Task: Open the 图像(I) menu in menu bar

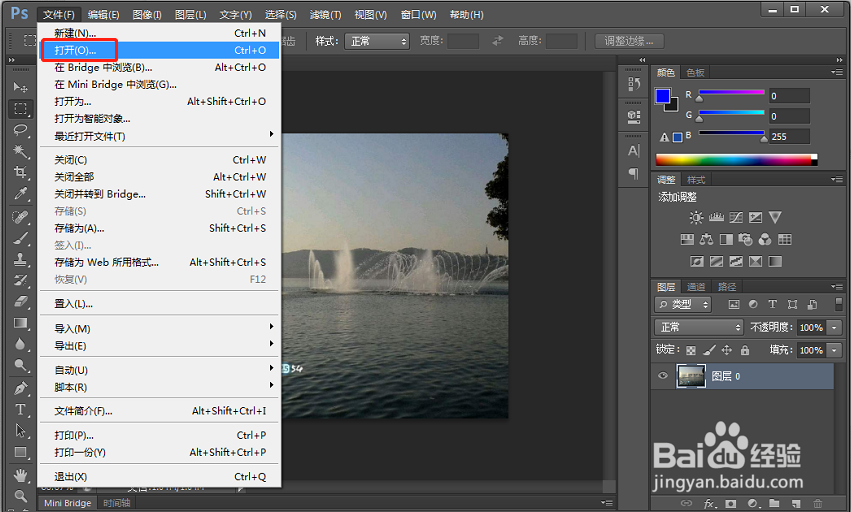Action: [147, 15]
